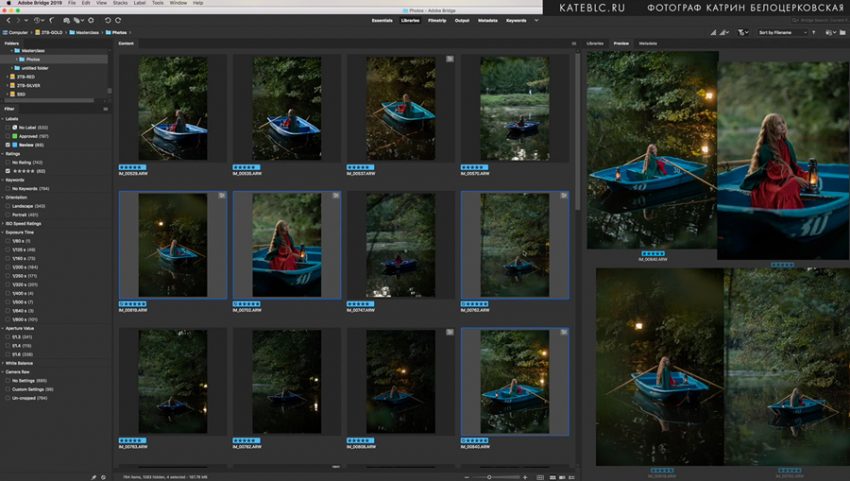
Task: Open the recent files clock icon
Action: click(38, 21)
